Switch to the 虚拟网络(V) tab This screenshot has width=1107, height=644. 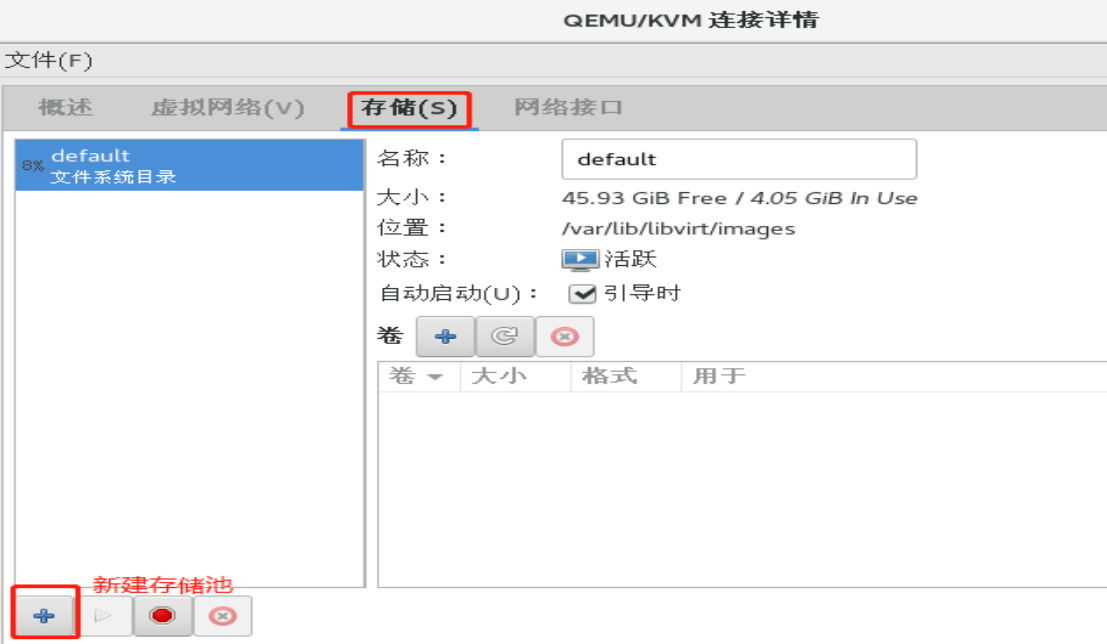227,107
